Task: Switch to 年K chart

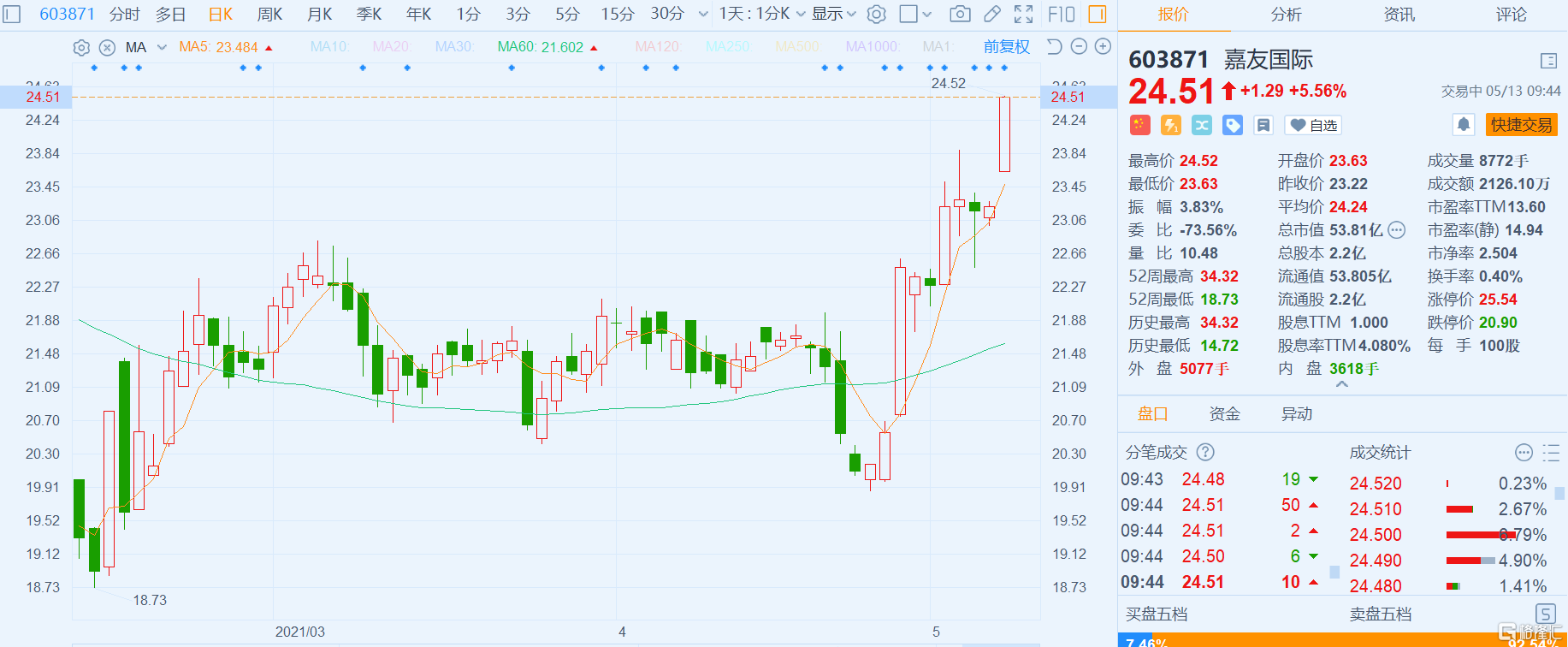Action: (418, 14)
